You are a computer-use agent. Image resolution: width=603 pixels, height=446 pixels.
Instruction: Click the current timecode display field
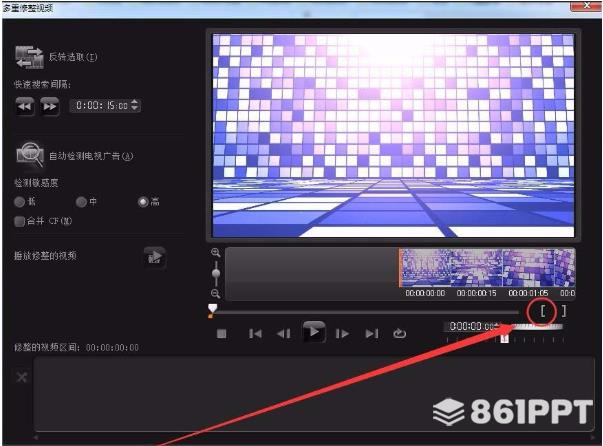pos(473,326)
